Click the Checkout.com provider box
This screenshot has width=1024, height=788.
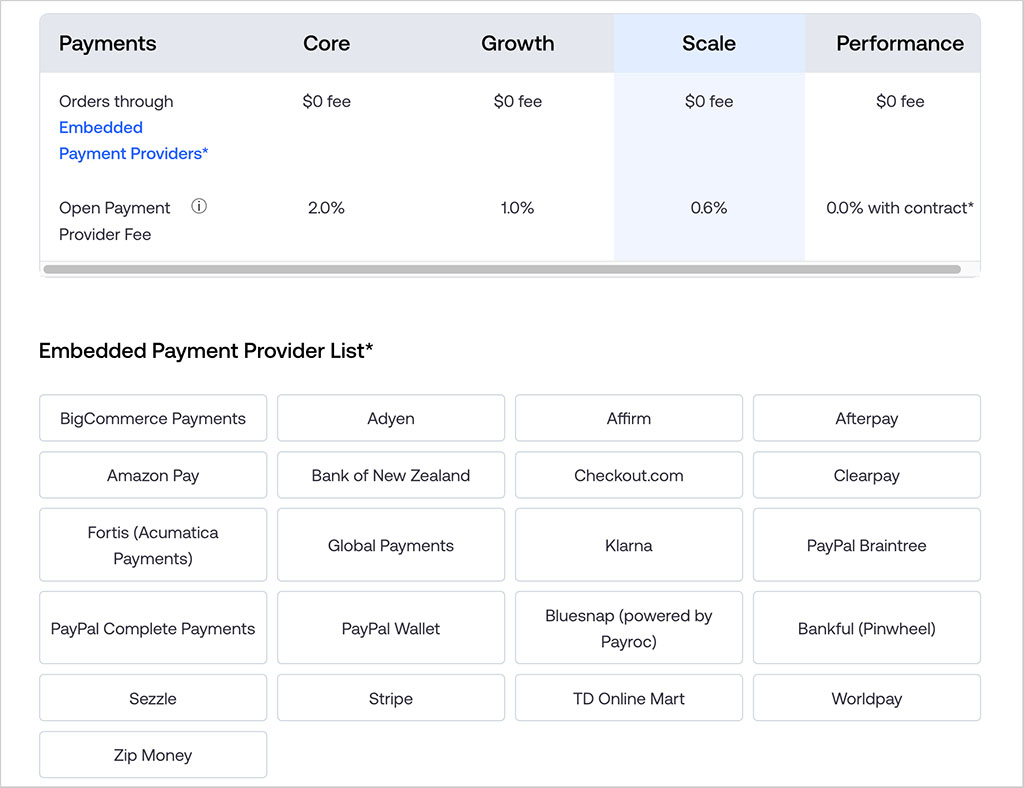click(x=628, y=475)
